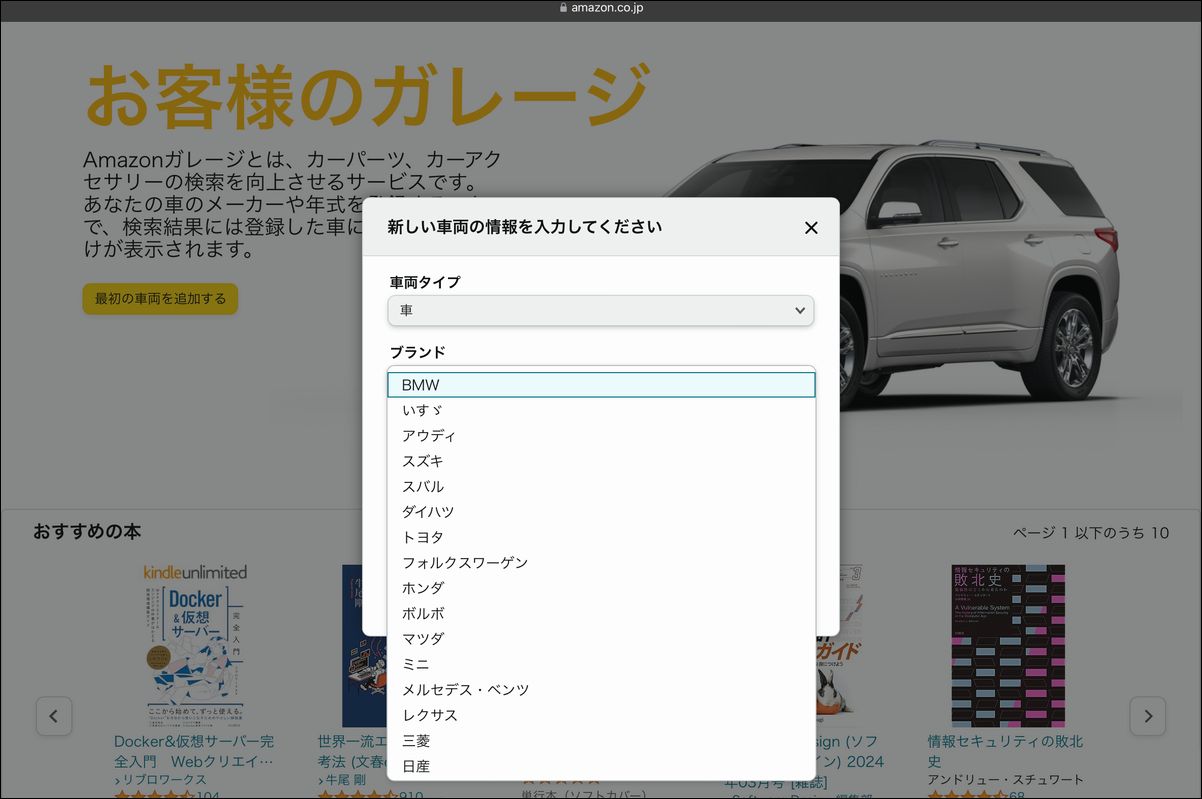
Task: Close the new vehicle info dialog
Action: 811,228
